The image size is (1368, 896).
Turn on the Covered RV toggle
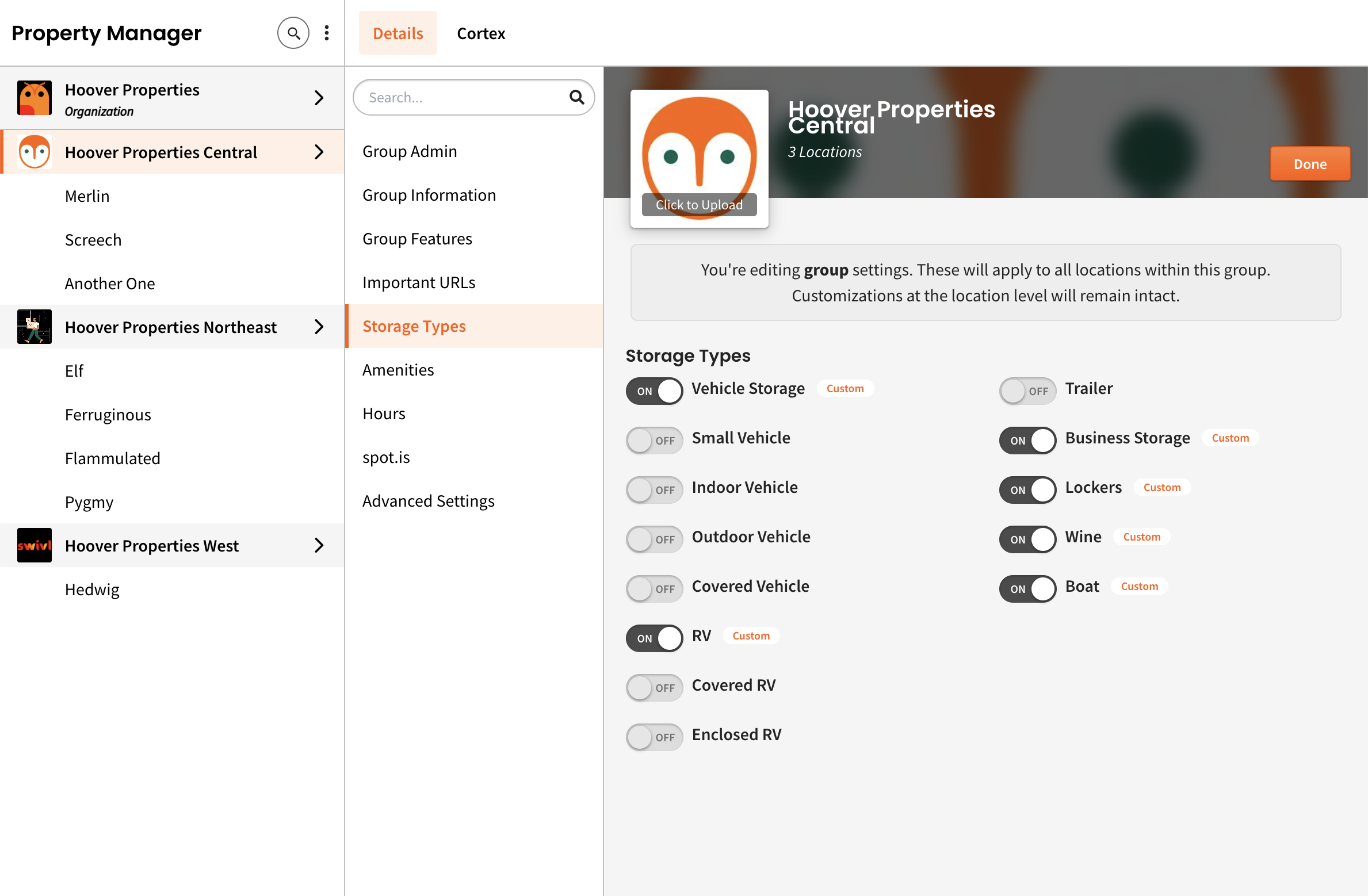(655, 688)
